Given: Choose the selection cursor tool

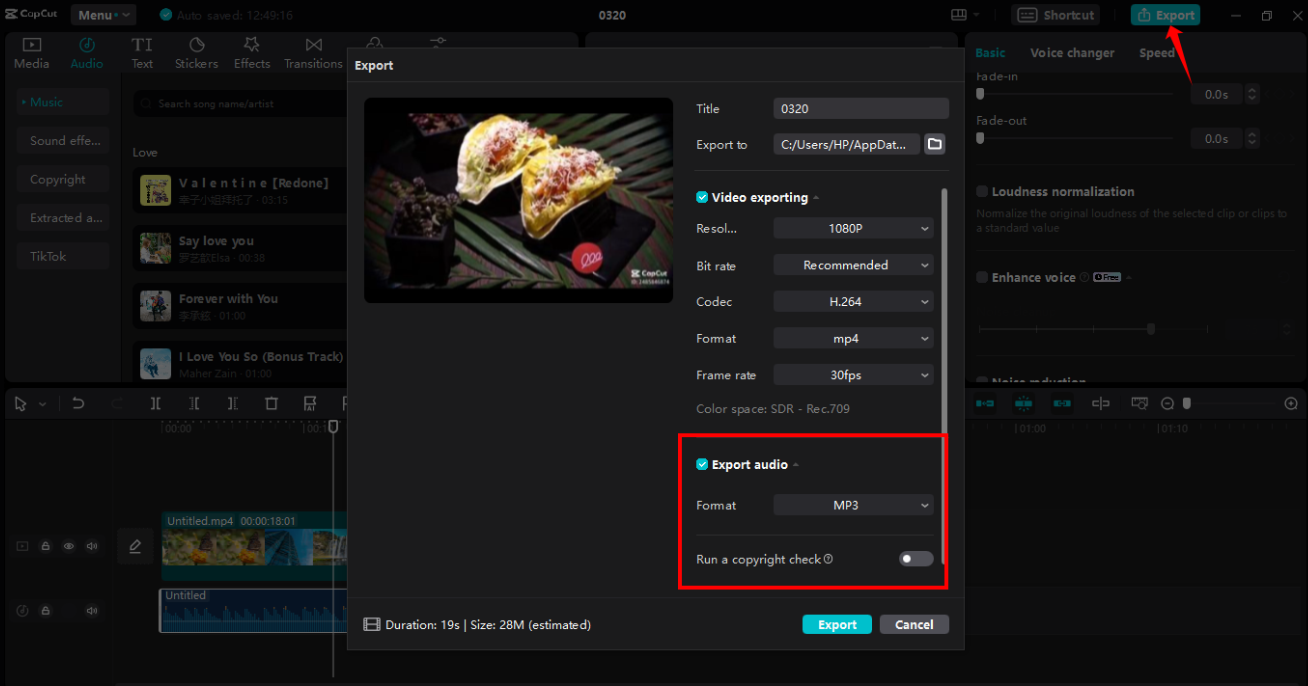Looking at the screenshot, I should [21, 404].
